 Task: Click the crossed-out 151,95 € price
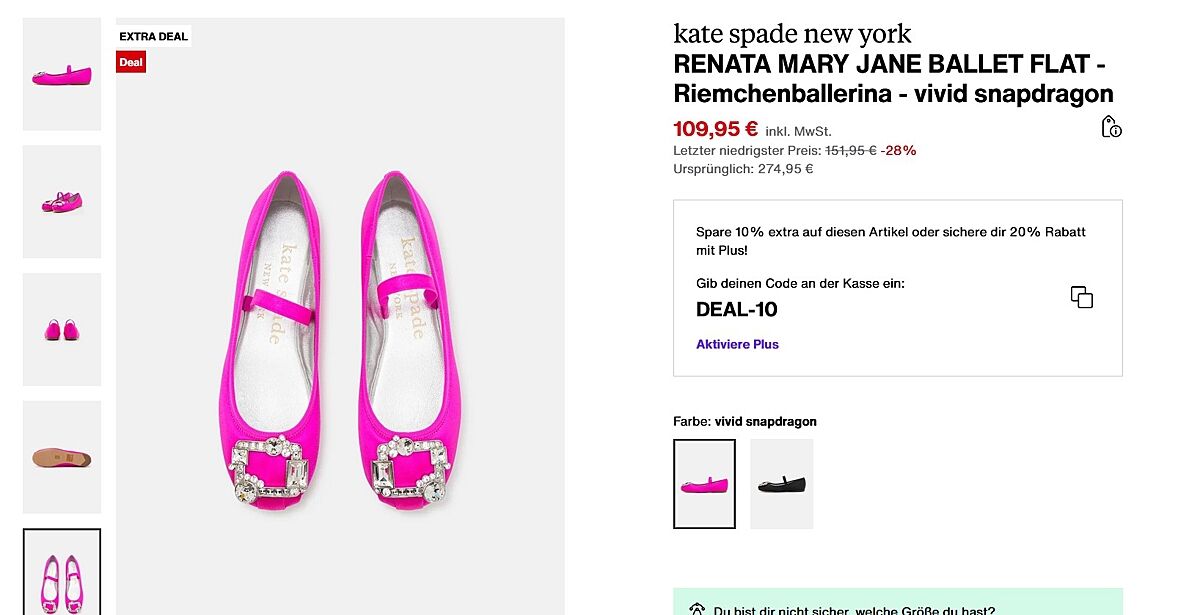coord(850,151)
